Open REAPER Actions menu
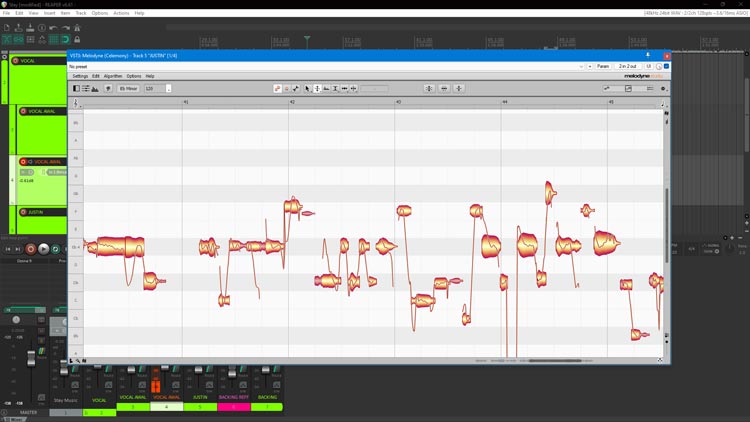The width and height of the screenshot is (750, 422). pyautogui.click(x=121, y=13)
